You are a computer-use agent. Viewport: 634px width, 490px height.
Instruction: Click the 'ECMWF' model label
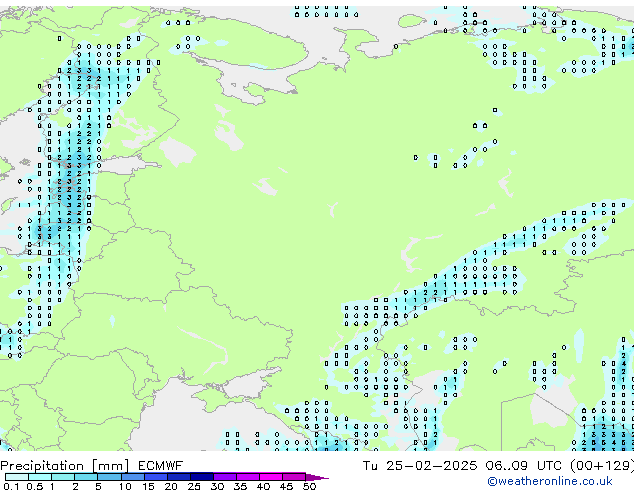pos(161,466)
